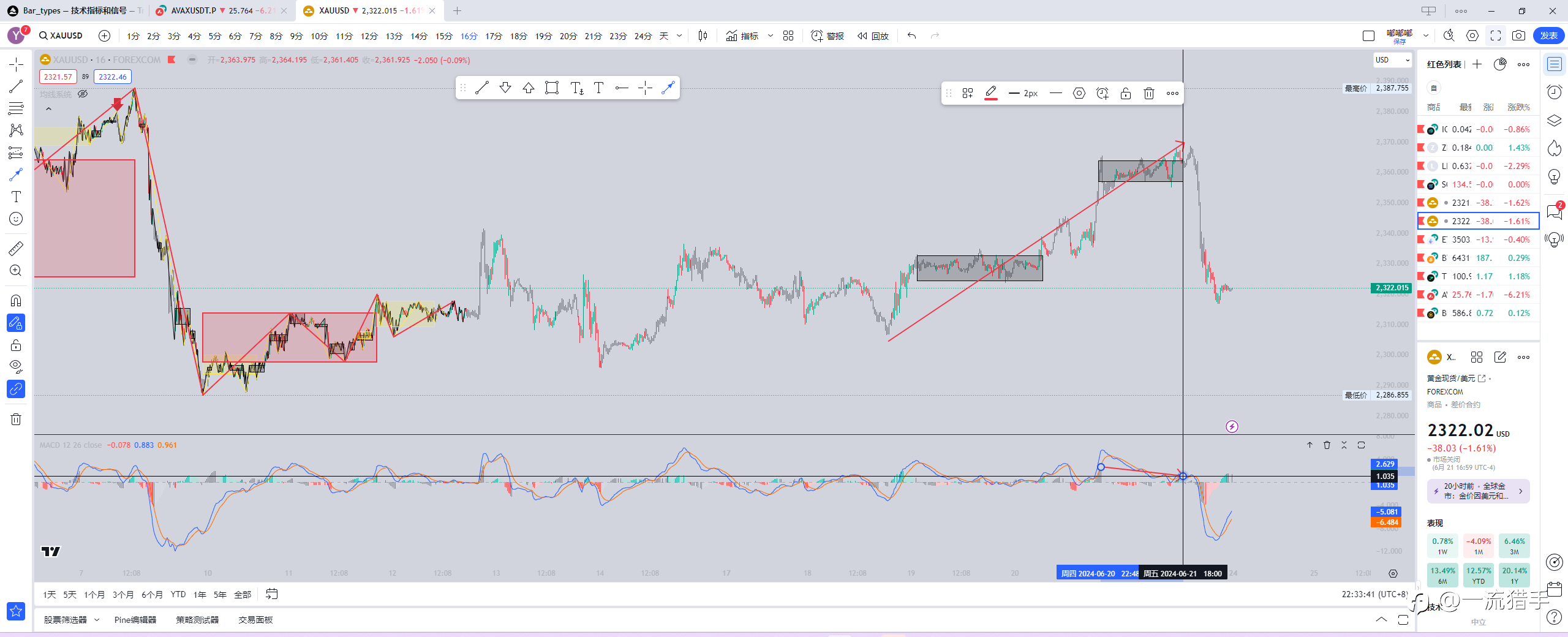Open the new browser tab plus
This screenshot has height=637, width=1568.
(457, 10)
